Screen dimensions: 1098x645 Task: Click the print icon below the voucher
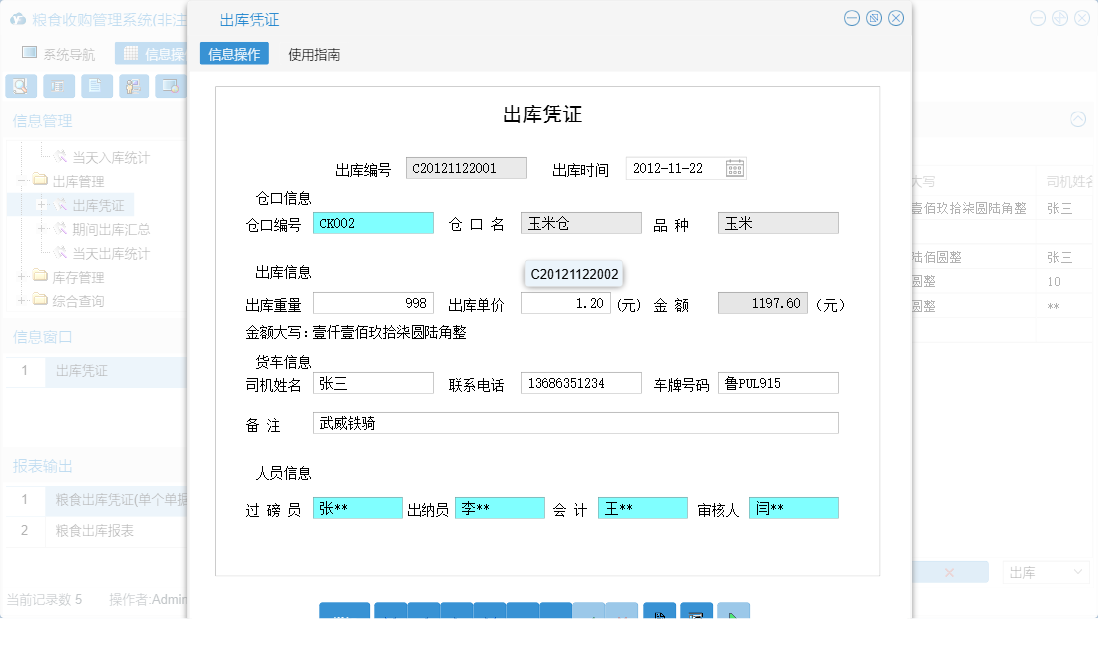coord(696,614)
